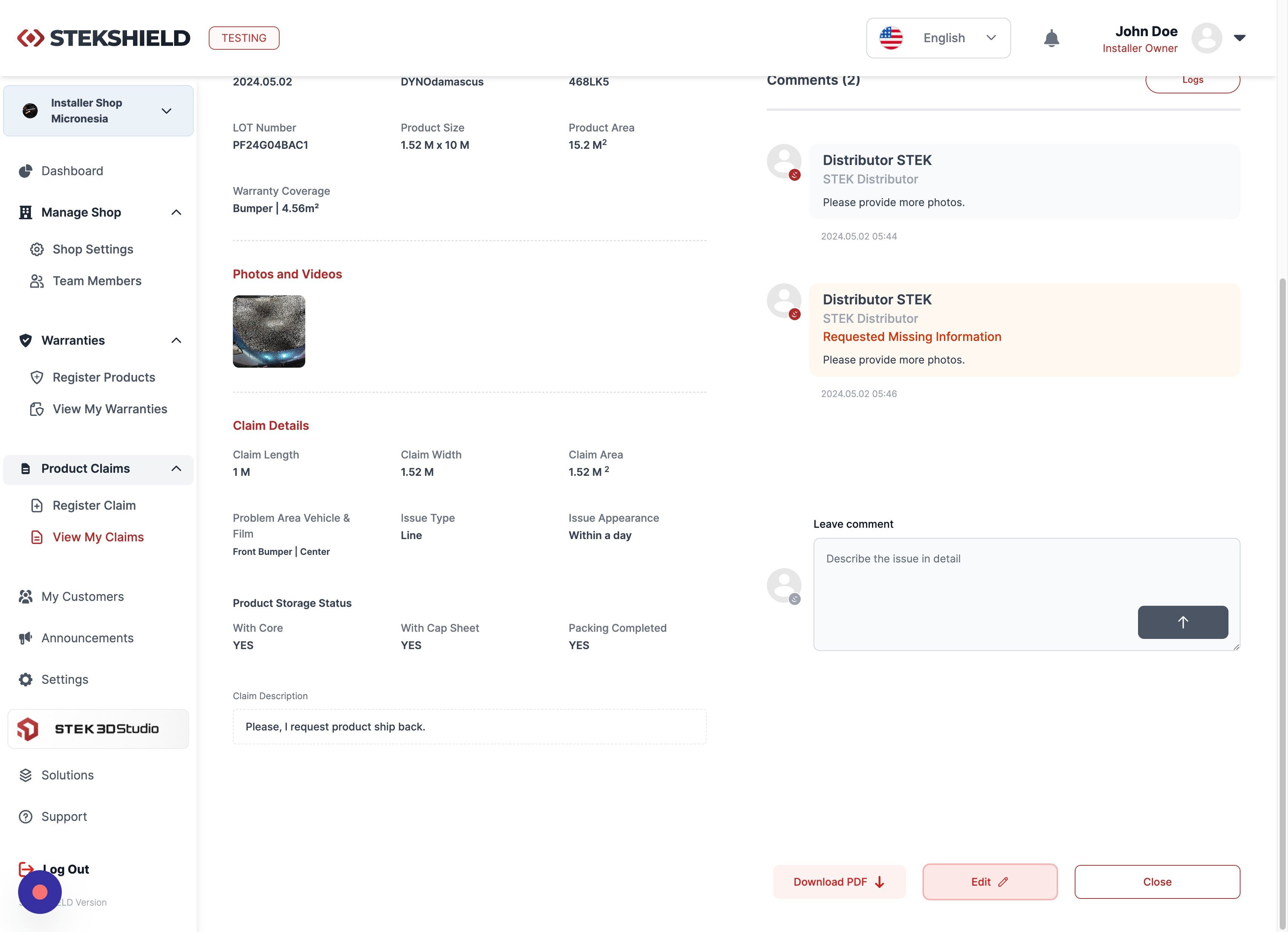Screen dimensions: 1288x932
Task: Collapse the Warranties section
Action: [176, 341]
